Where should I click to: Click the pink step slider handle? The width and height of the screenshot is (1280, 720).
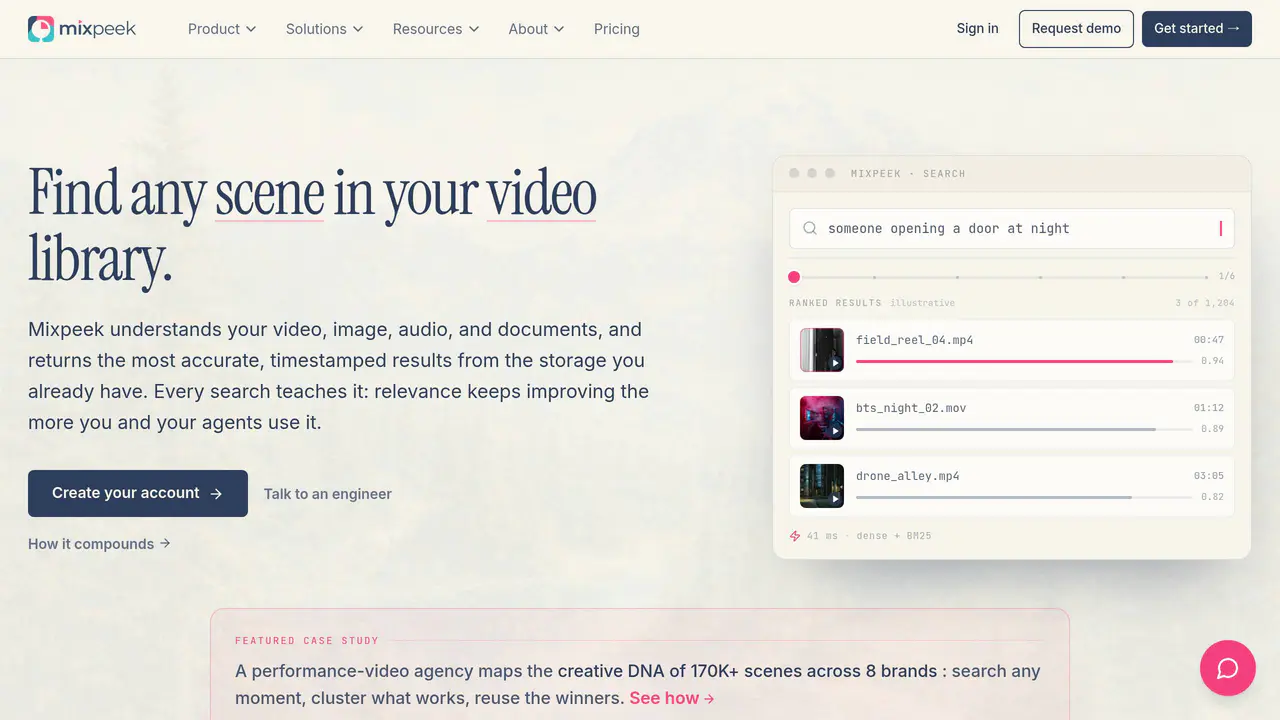tap(794, 277)
